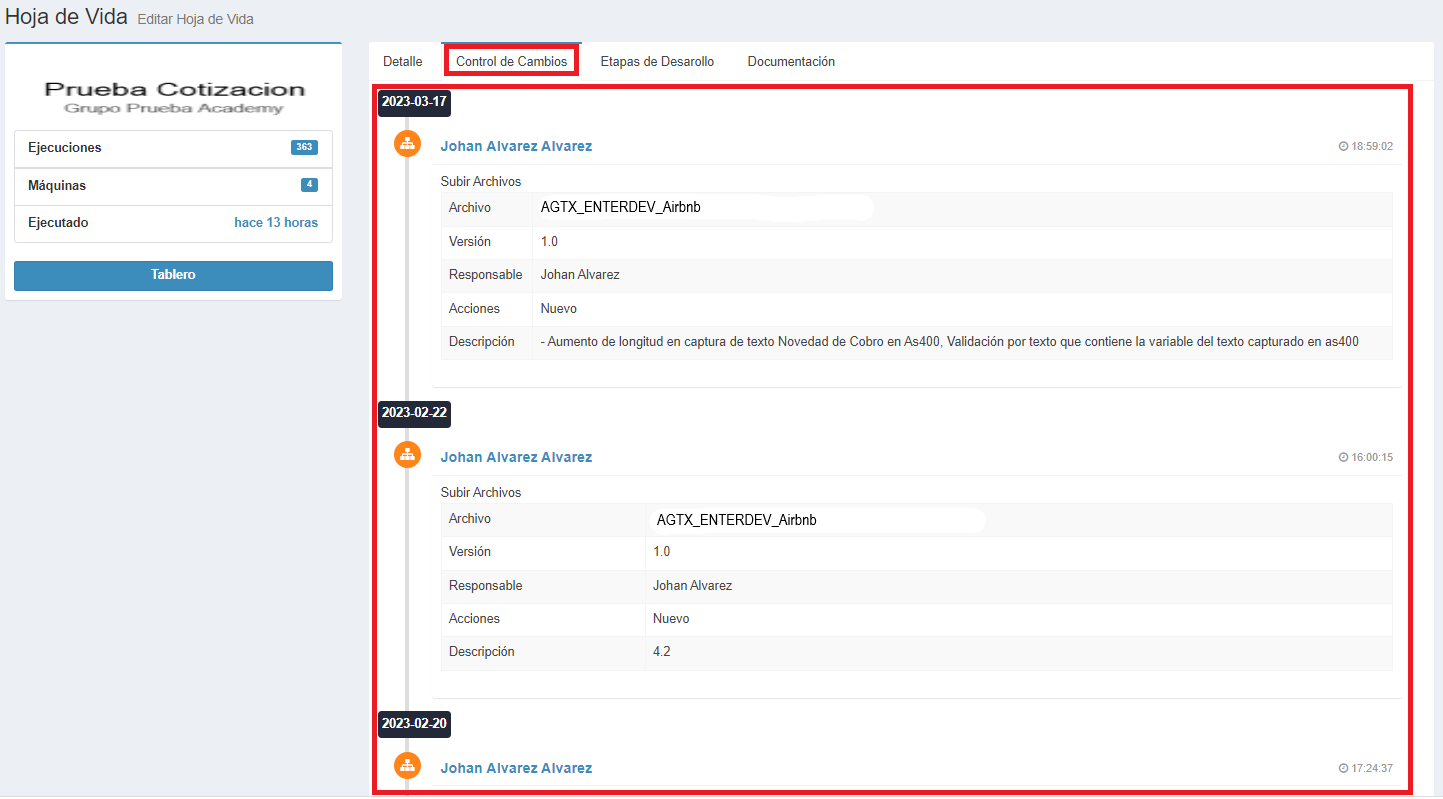Viewport: 1443px width, 799px height.
Task: Click the clock icon beside 16:00:15
Action: [1343, 457]
